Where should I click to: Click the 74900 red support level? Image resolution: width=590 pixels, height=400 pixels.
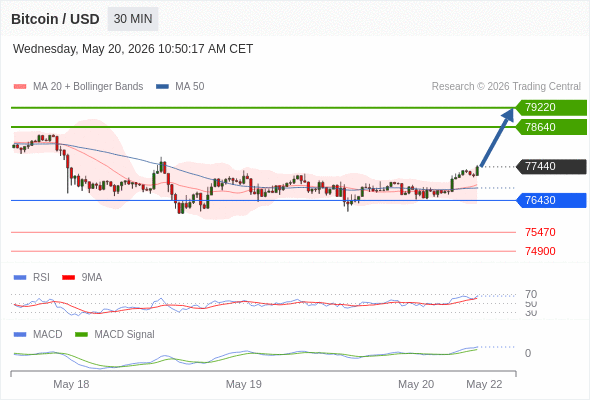pyautogui.click(x=540, y=251)
